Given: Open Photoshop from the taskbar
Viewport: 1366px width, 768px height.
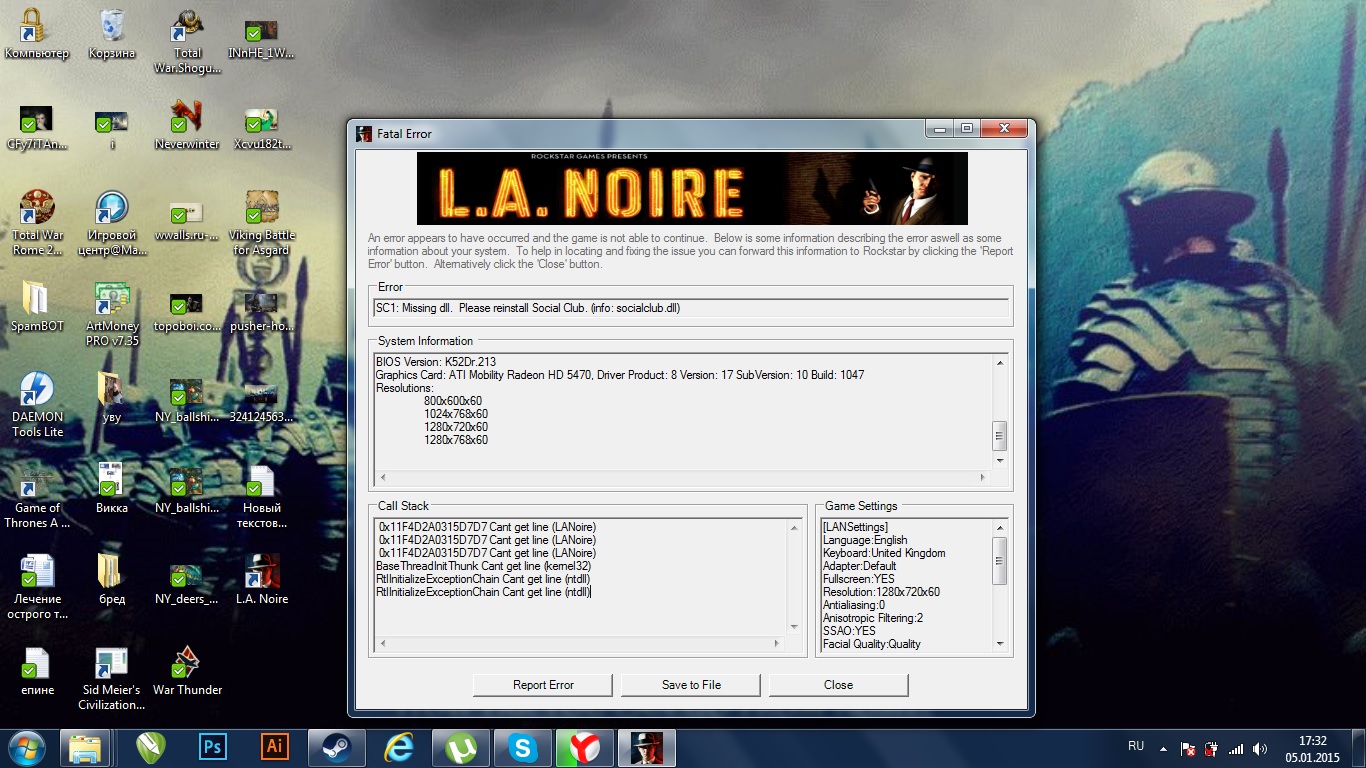Looking at the screenshot, I should (212, 748).
